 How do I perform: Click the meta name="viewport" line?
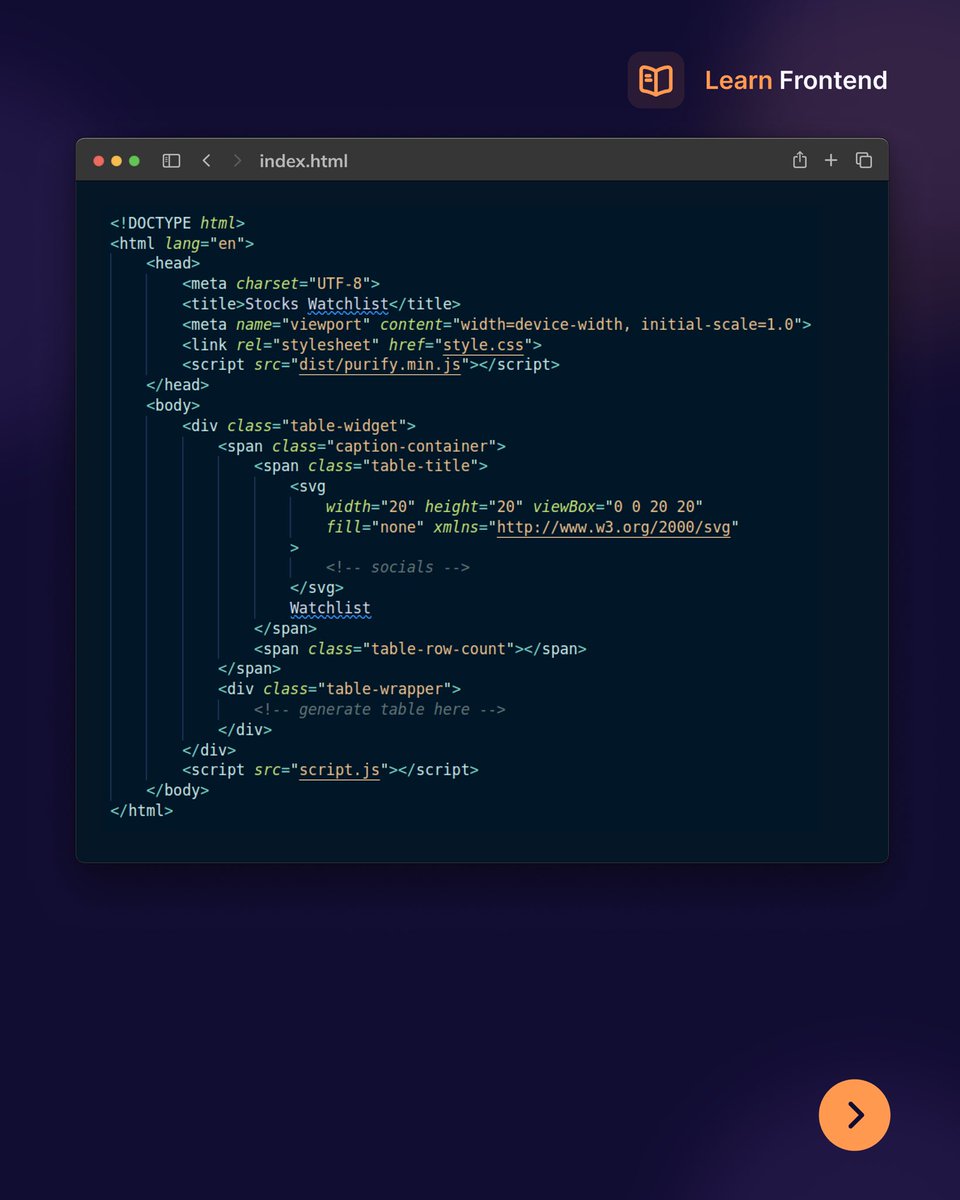(497, 324)
